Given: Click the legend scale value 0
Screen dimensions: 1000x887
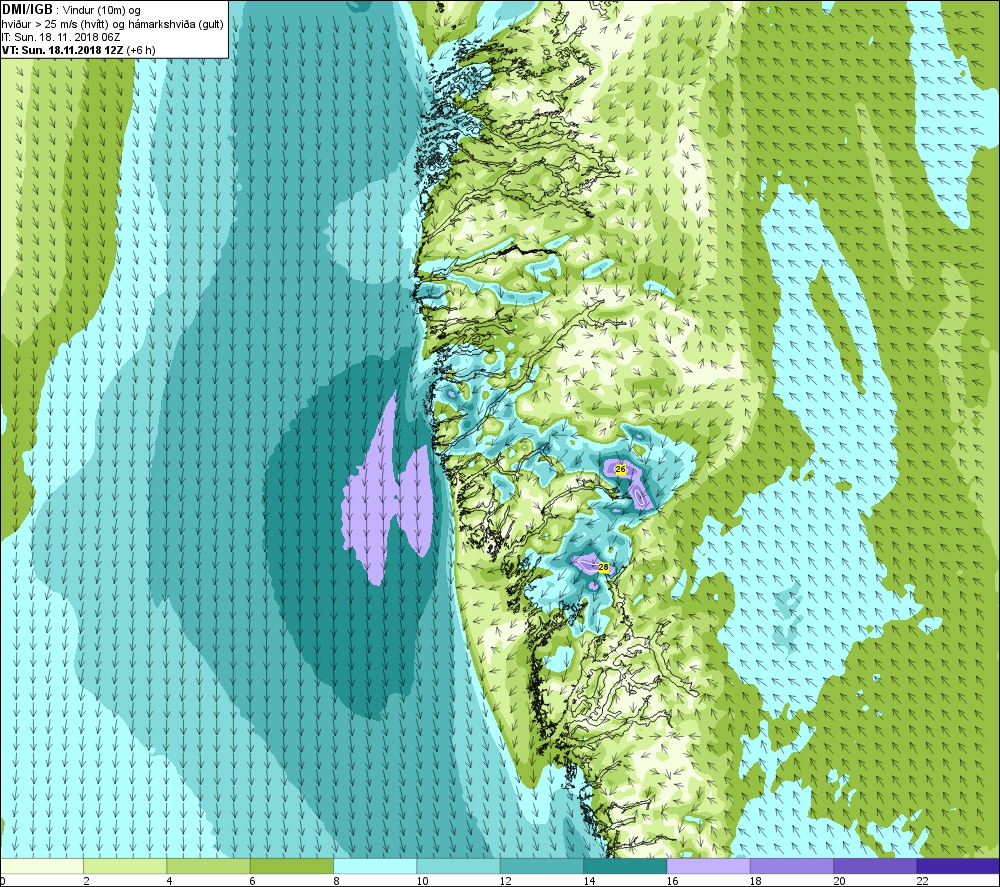Looking at the screenshot, I should (x=3, y=881).
